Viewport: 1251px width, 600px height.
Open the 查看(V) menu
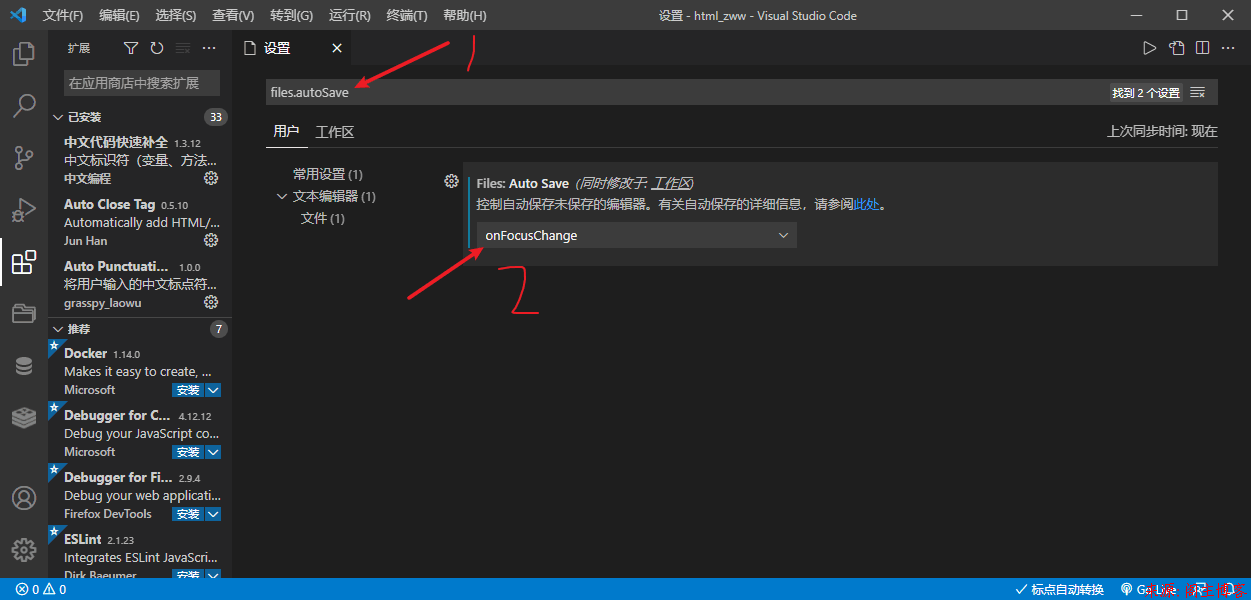233,15
